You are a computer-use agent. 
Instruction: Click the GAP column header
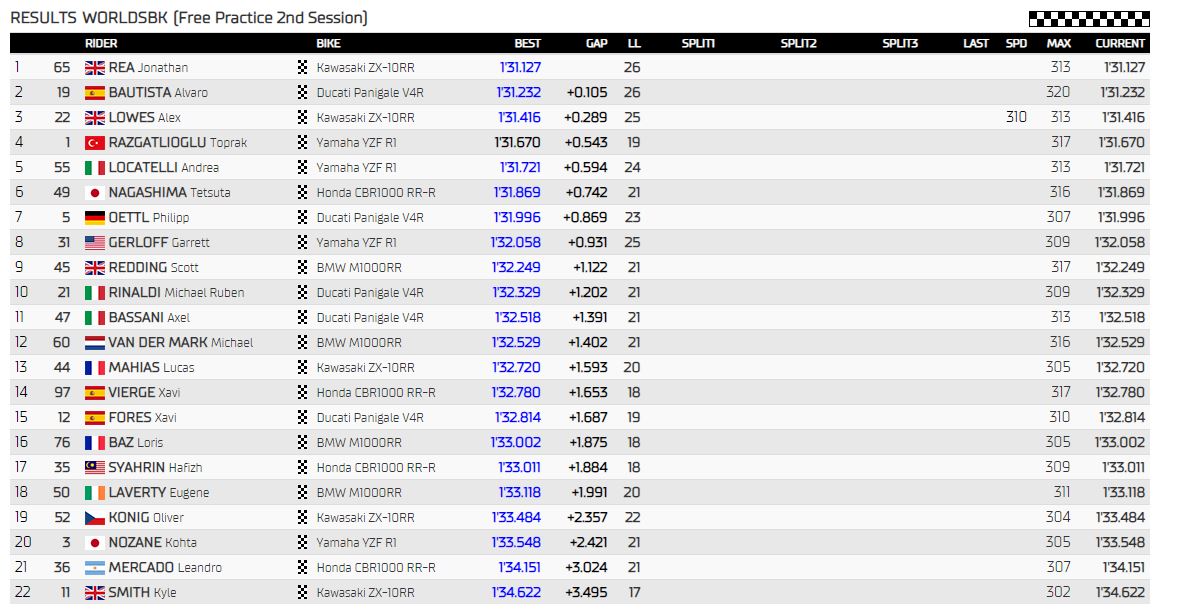click(596, 44)
